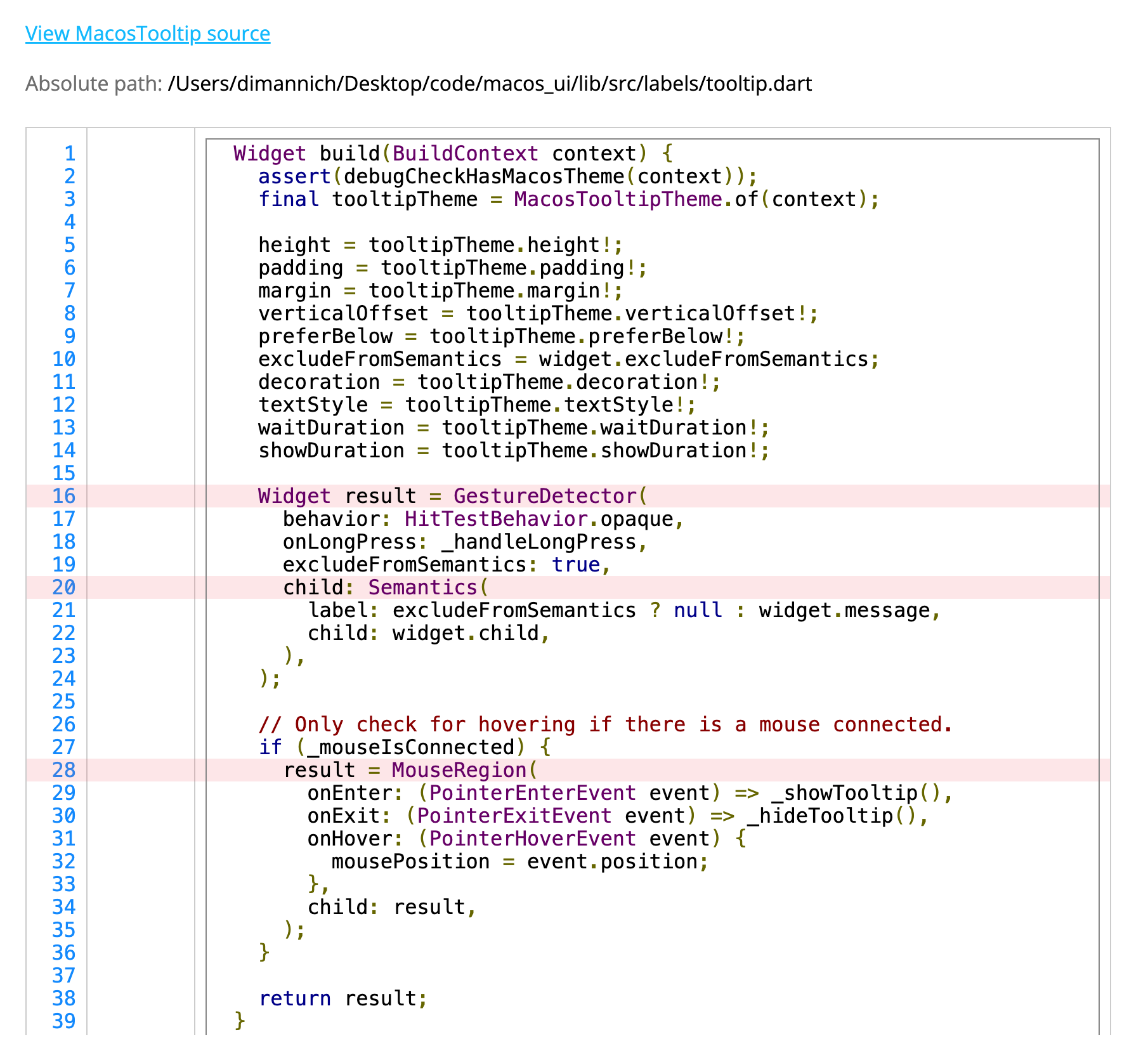Click highlighted line number 20

64,587
